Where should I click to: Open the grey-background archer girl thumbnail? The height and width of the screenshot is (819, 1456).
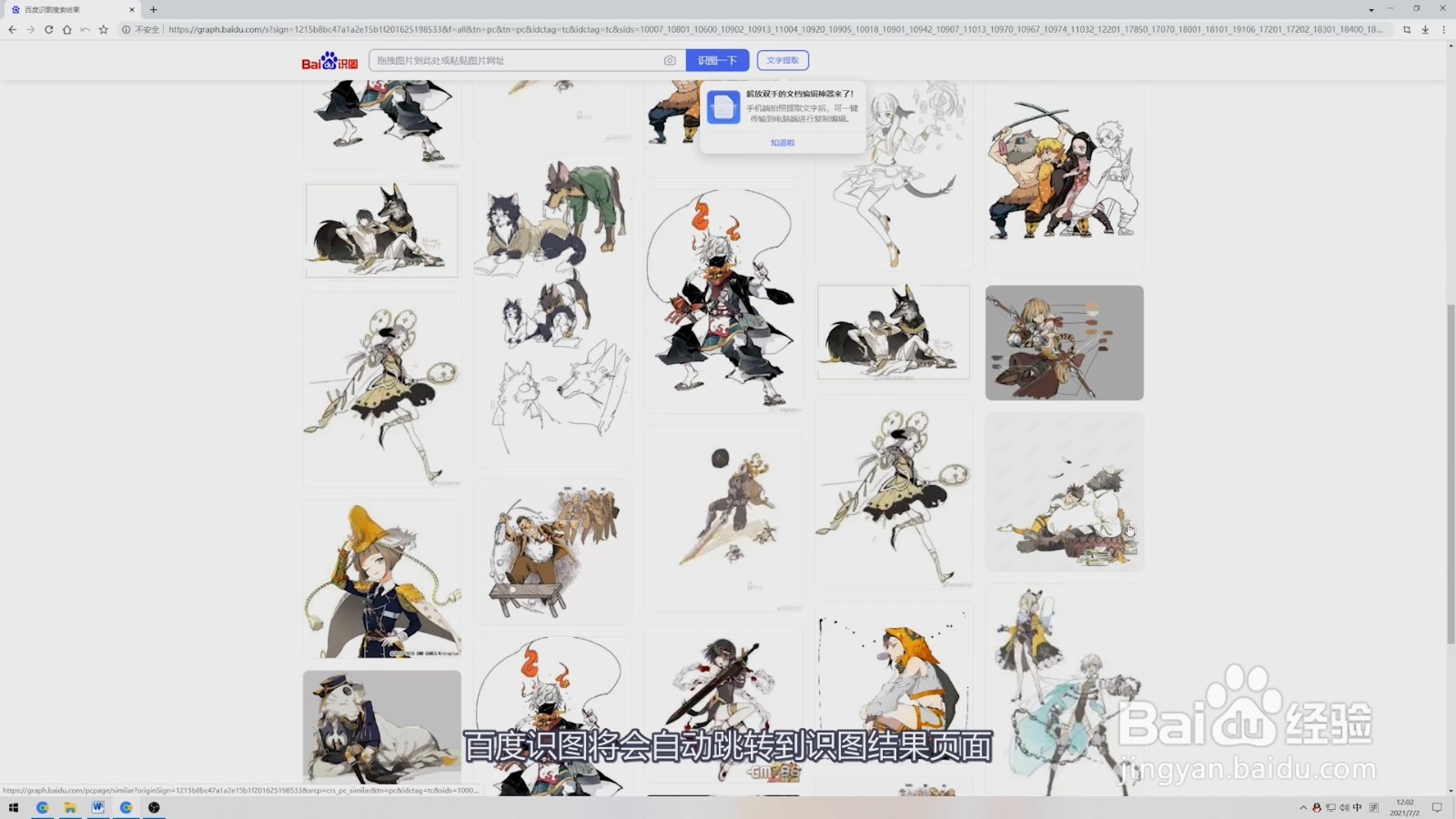(1064, 343)
